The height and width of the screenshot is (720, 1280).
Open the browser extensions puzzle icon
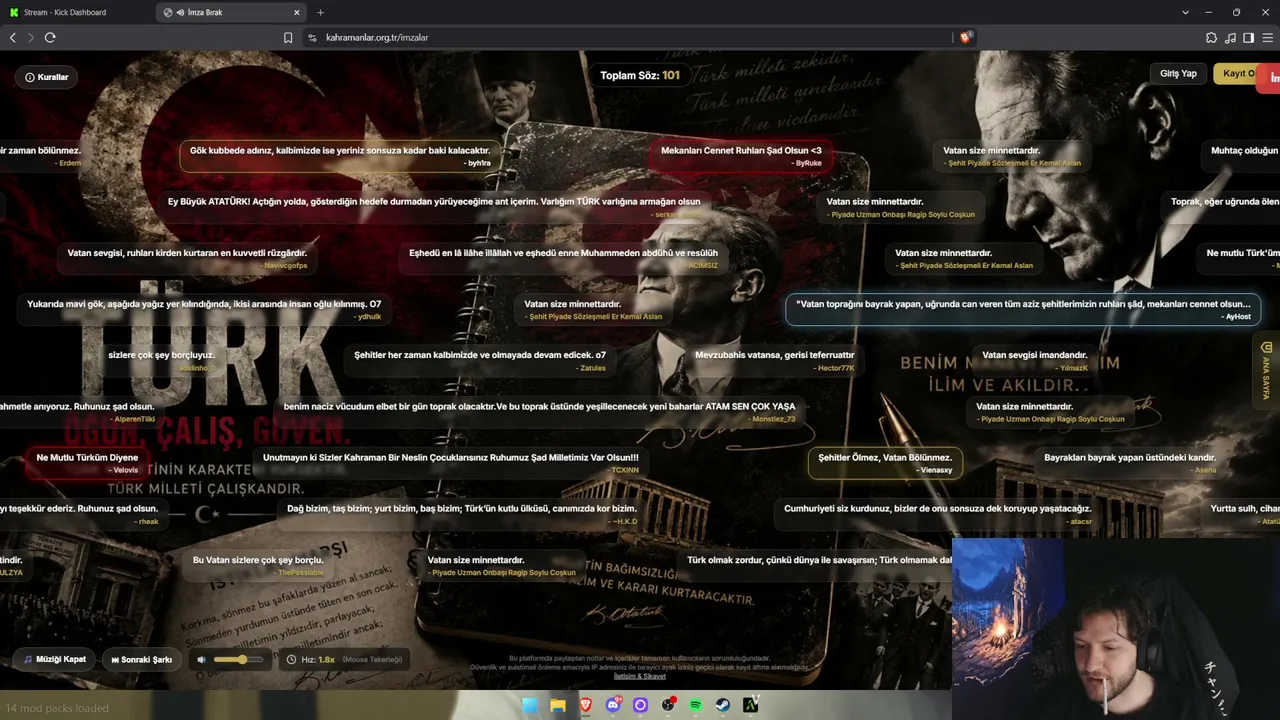1211,37
